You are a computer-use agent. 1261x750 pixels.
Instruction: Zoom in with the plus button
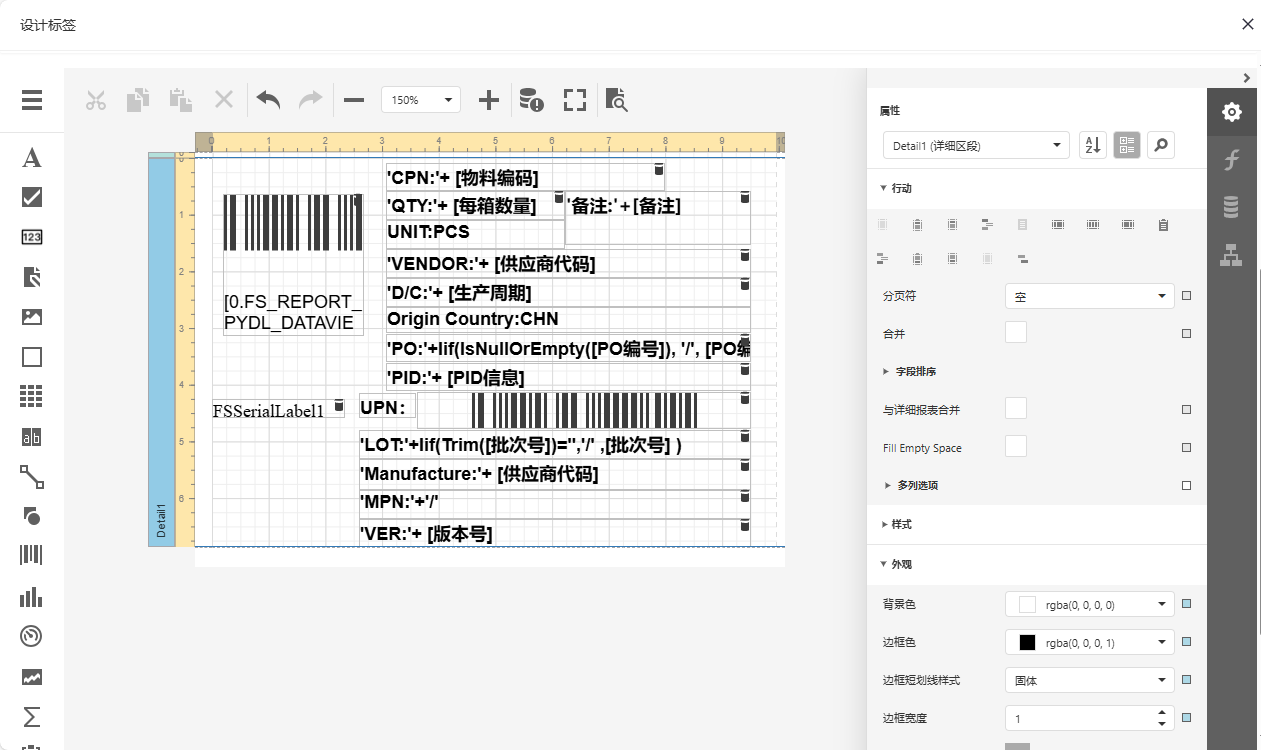pos(488,100)
